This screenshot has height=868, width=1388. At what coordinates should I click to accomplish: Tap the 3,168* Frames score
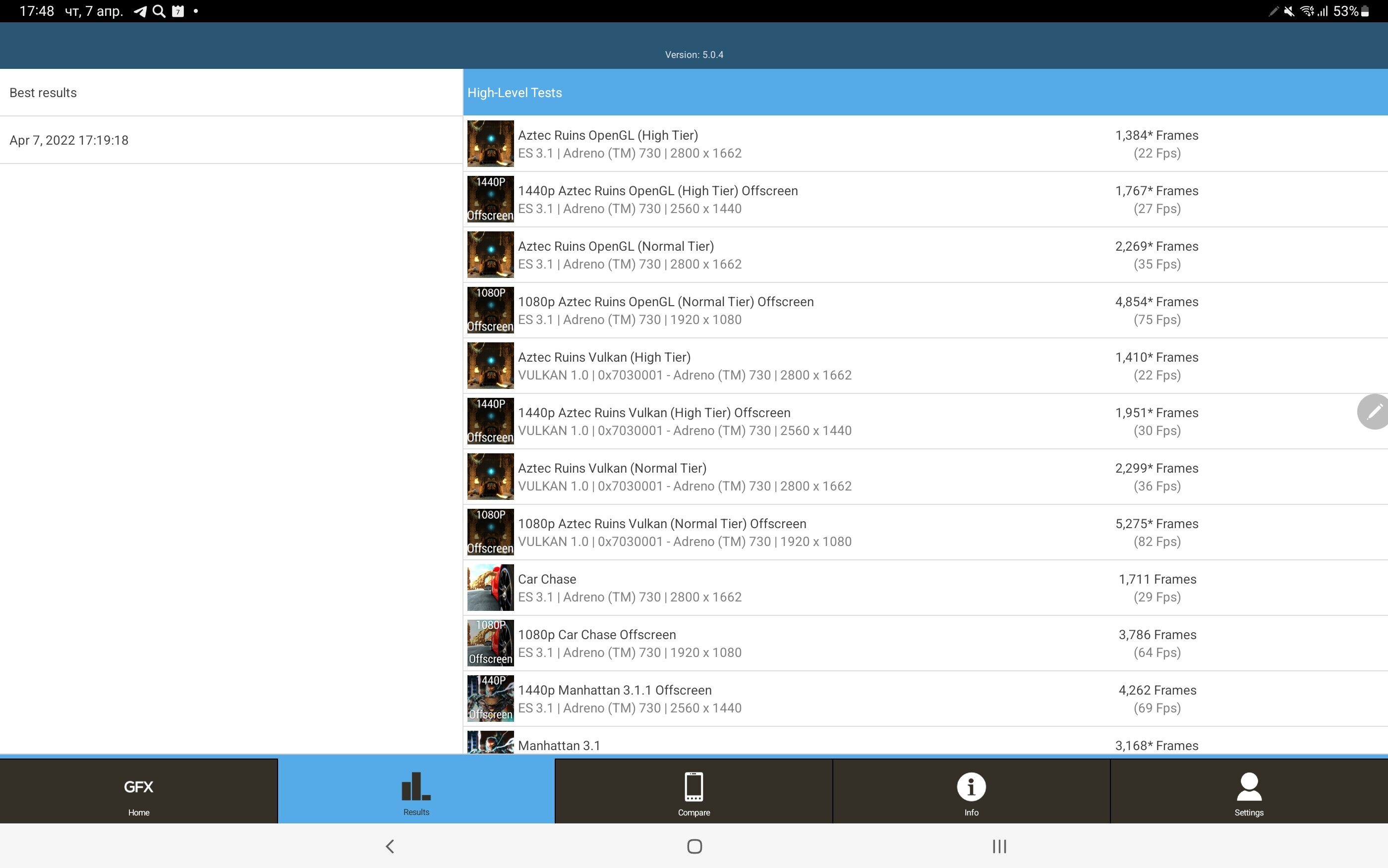1157,746
